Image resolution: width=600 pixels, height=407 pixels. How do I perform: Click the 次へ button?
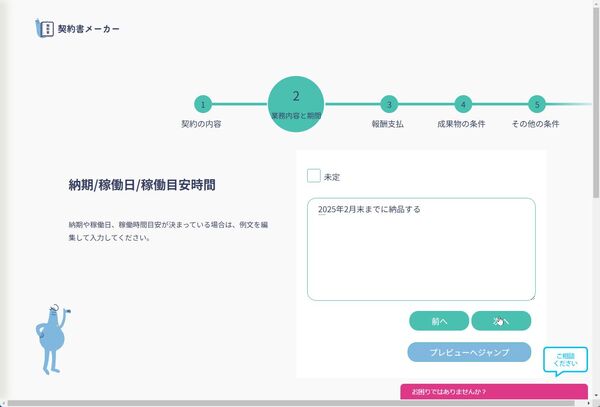tap(501, 321)
